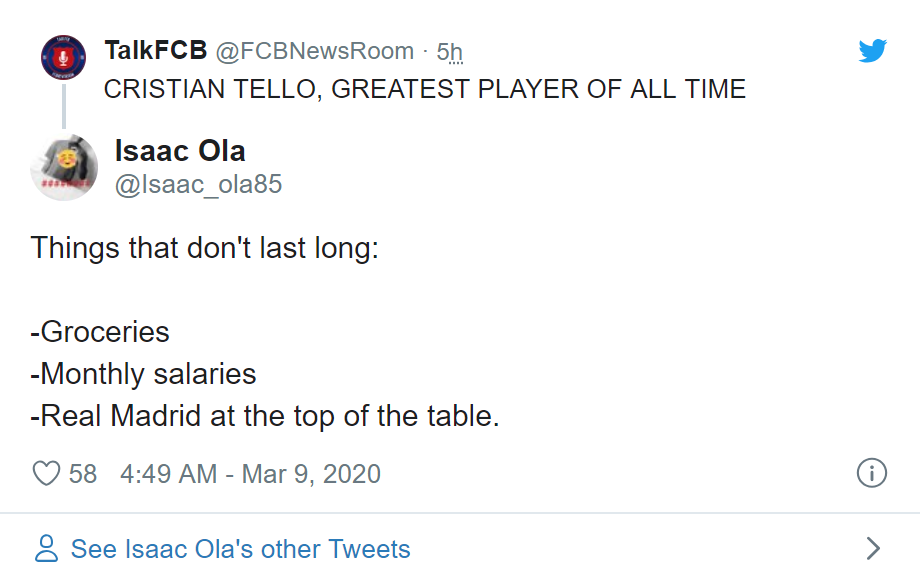Open the Twitter Ads info icon

[872, 473]
